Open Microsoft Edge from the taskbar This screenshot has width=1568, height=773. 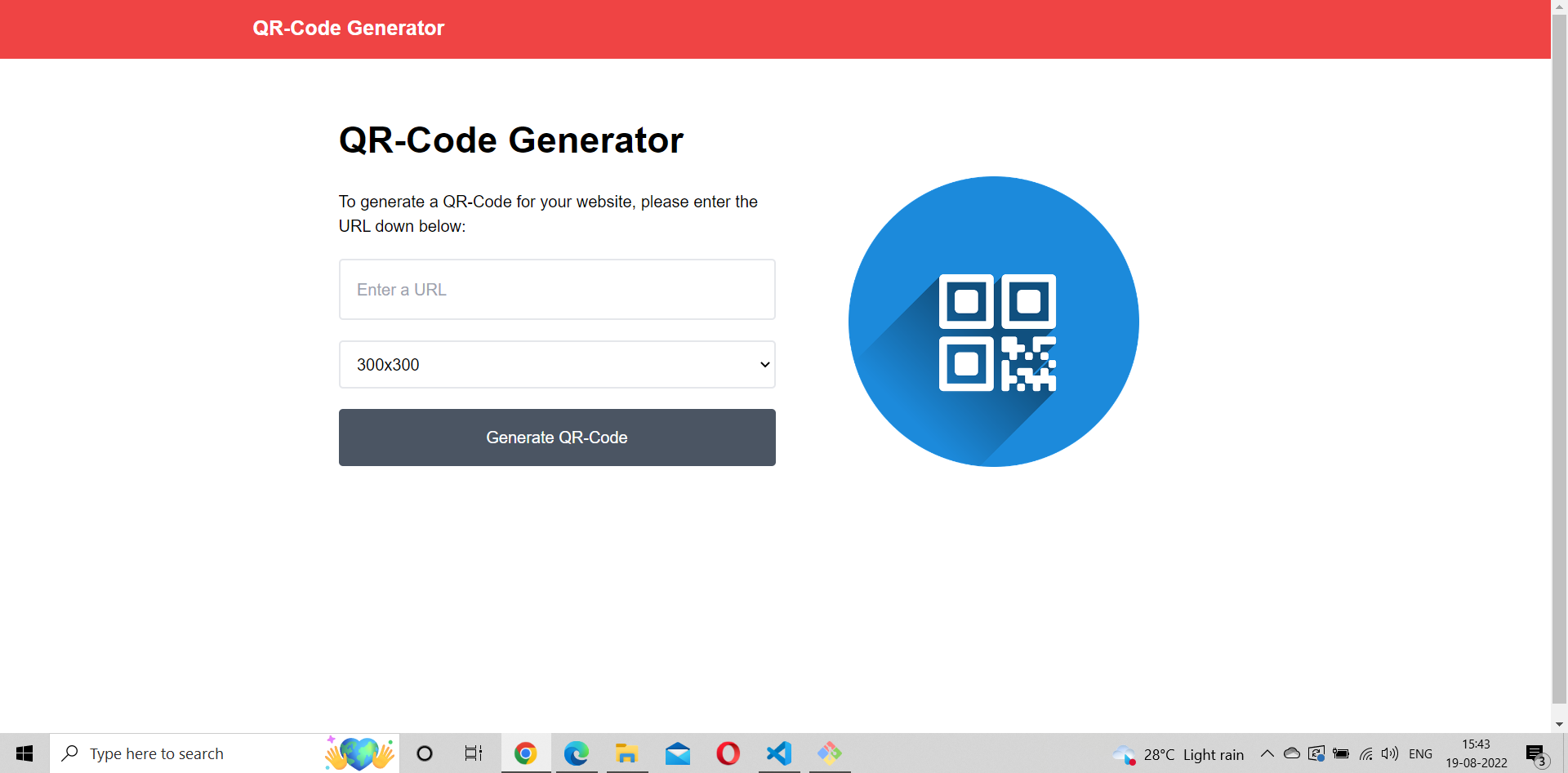click(x=576, y=753)
